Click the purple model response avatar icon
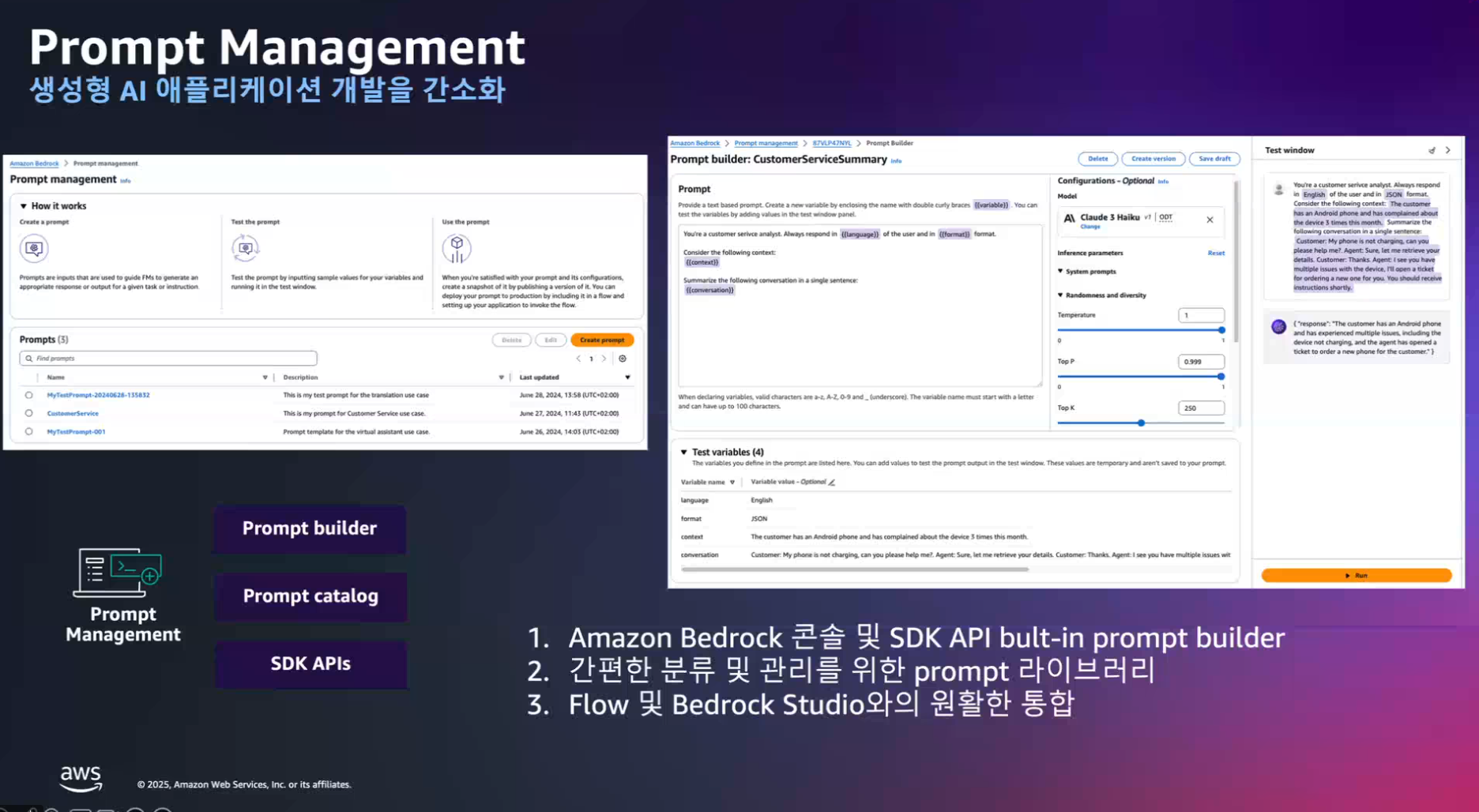The height and width of the screenshot is (812, 1479). tap(1278, 327)
